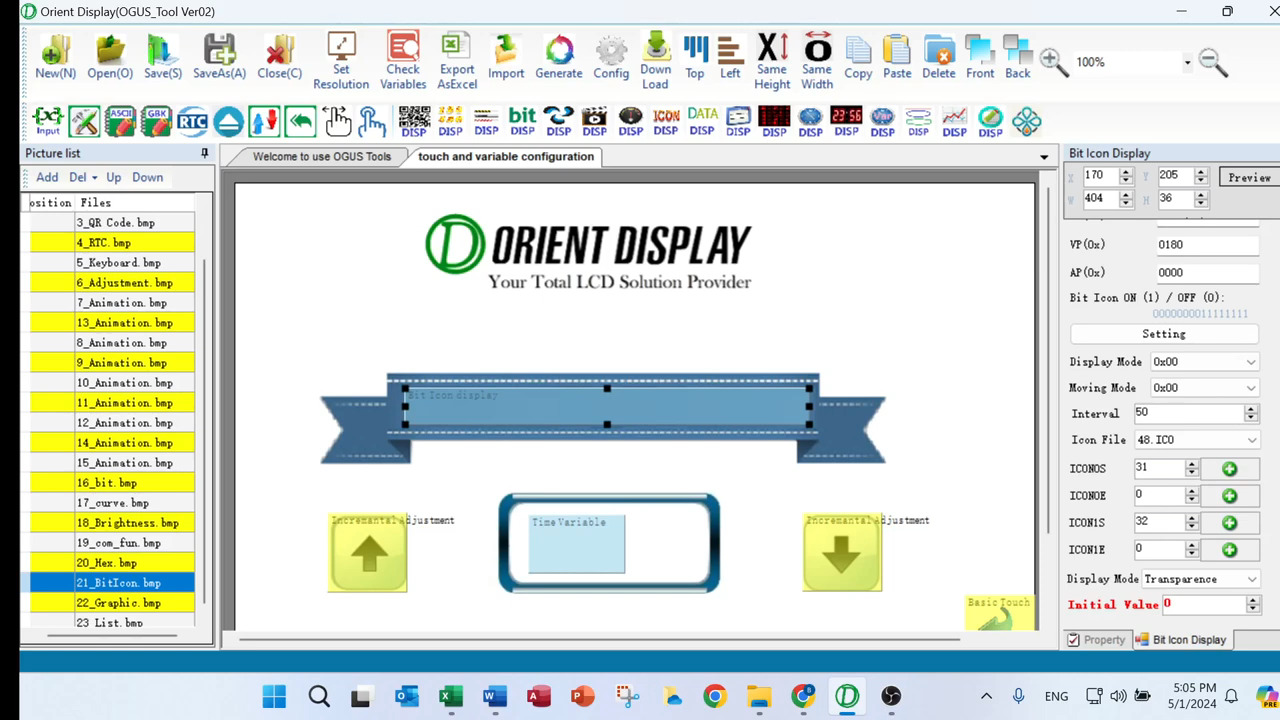Select the 23:56 digital clock DISP tool
The image size is (1280, 720).
tap(846, 121)
